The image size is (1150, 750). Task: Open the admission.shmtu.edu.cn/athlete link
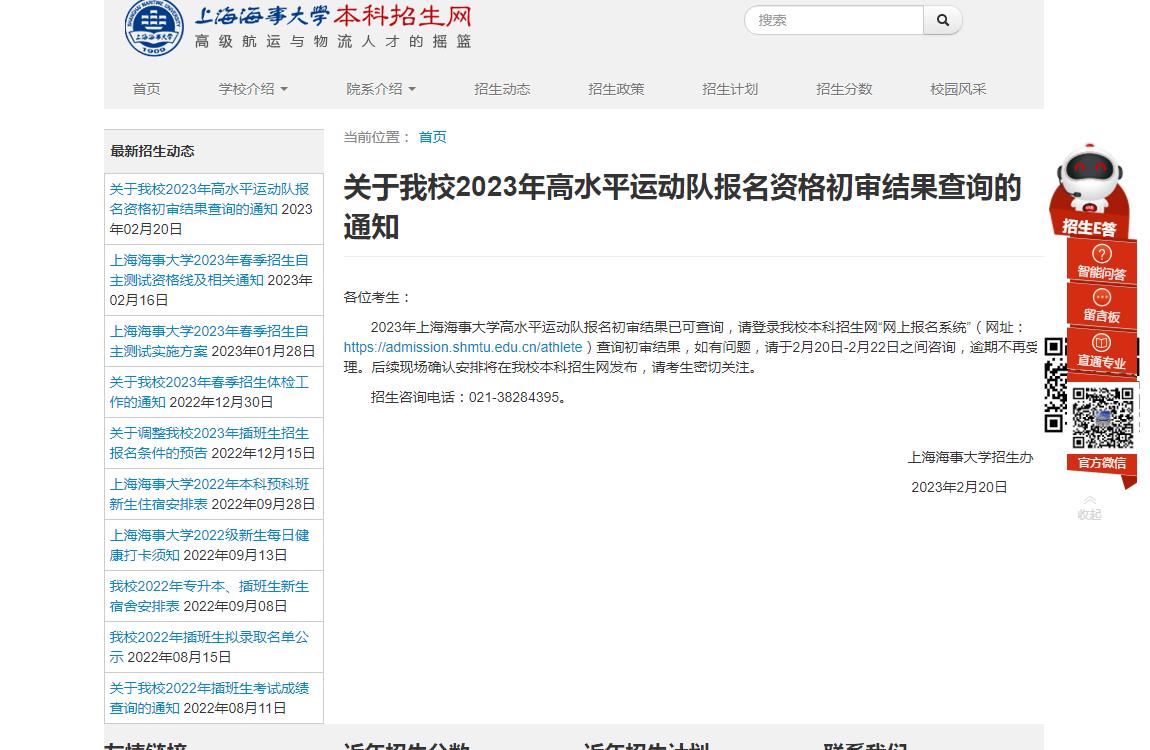463,348
